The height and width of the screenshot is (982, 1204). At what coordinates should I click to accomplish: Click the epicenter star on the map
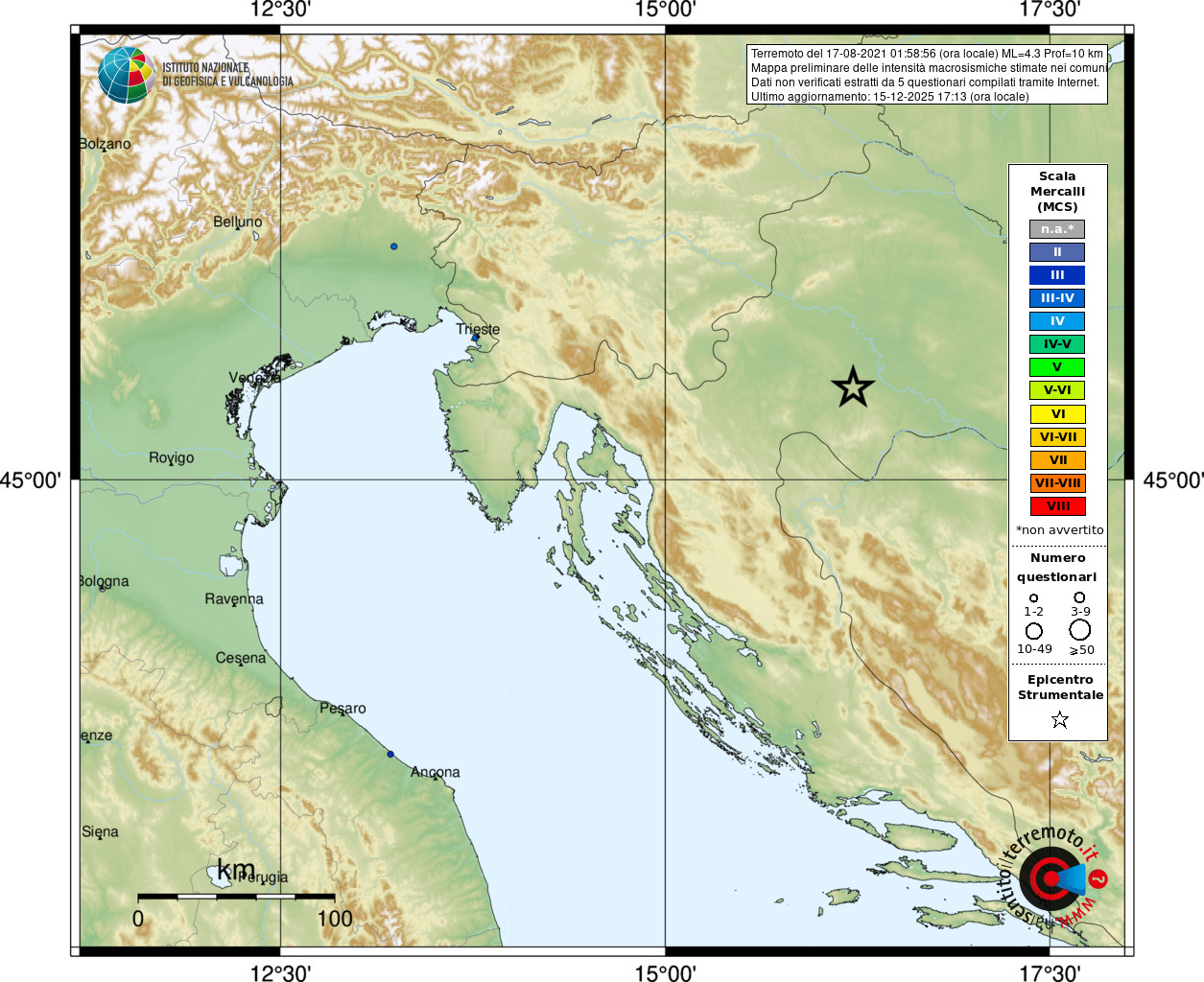point(853,387)
